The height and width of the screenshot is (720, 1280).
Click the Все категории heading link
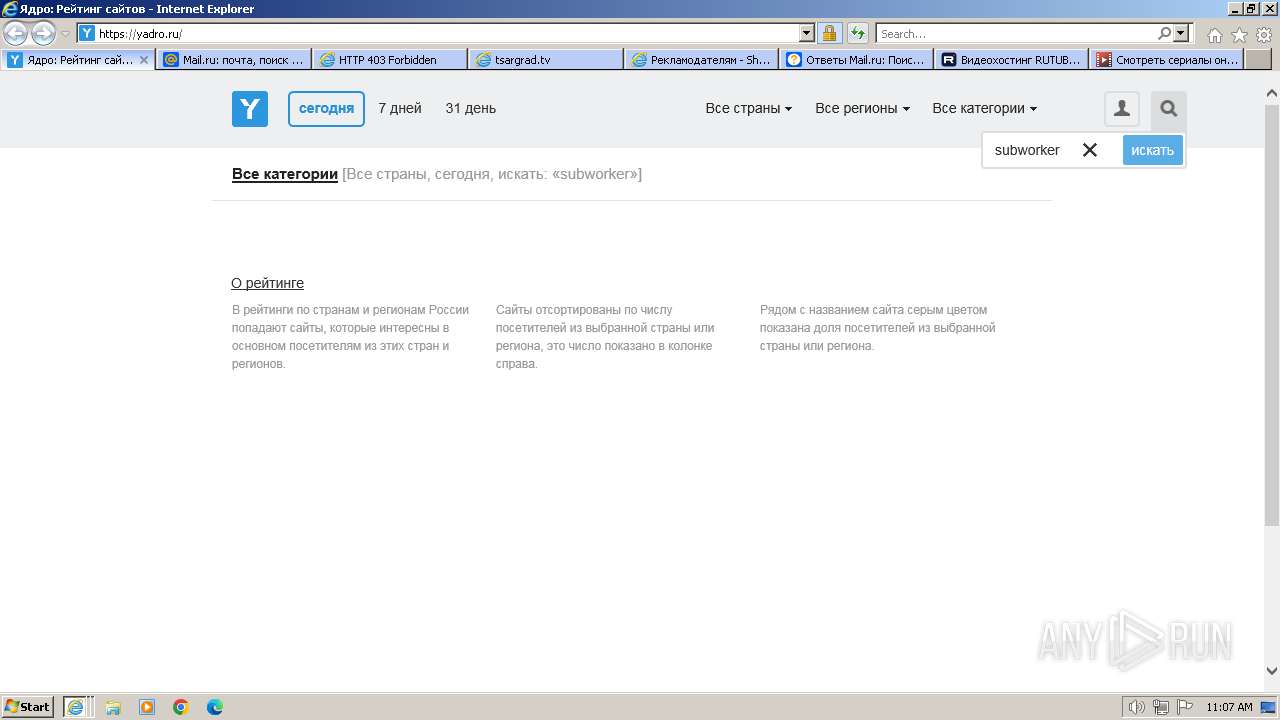(x=285, y=174)
